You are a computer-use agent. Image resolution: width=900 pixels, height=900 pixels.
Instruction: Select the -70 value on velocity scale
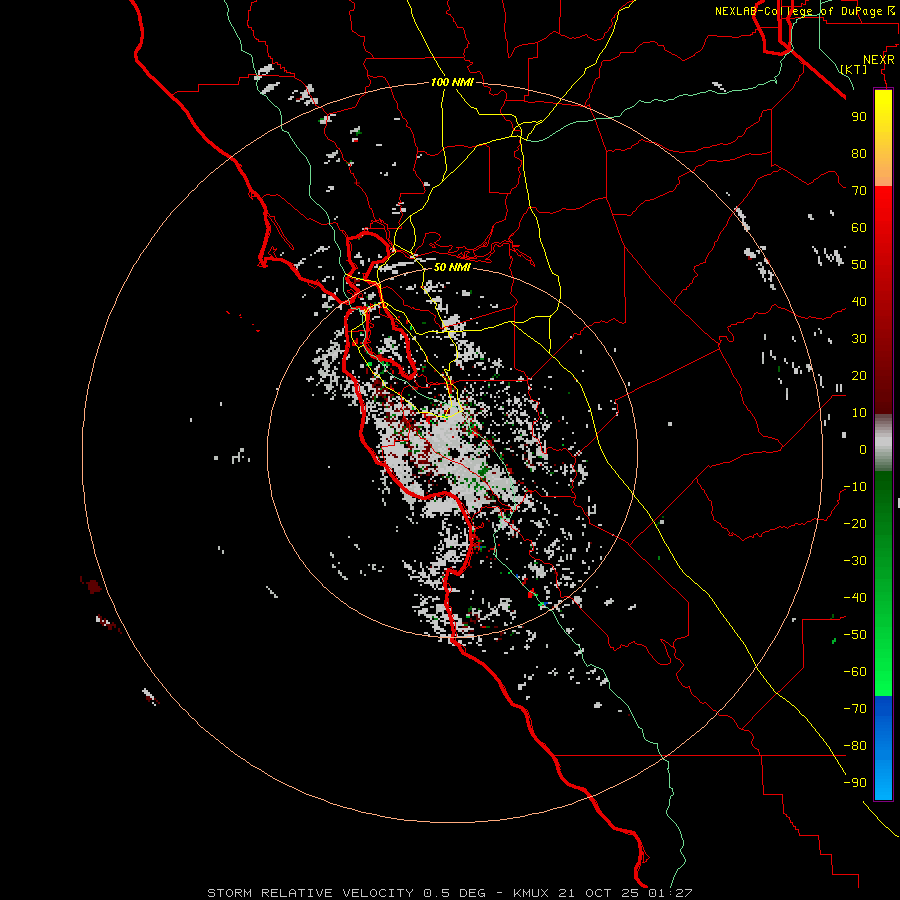pos(855,709)
